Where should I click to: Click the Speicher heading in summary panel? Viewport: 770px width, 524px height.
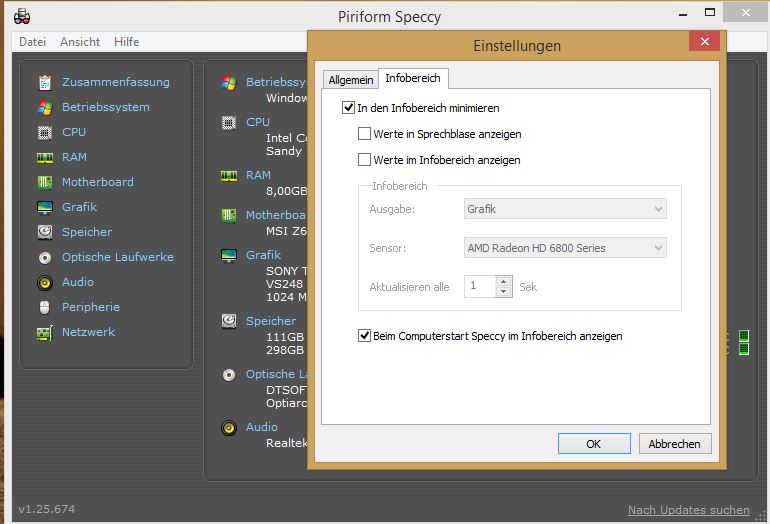[271, 321]
